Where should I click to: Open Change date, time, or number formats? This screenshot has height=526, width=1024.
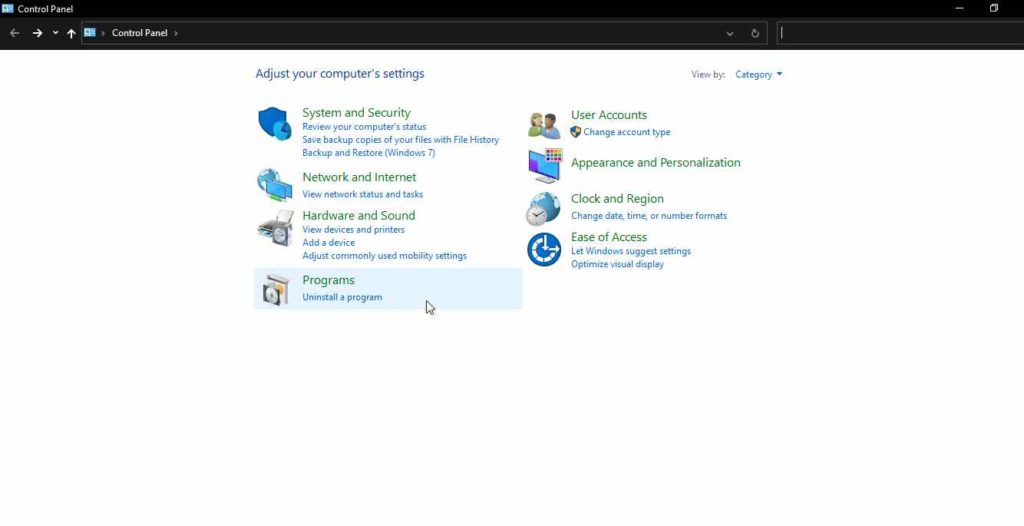[648, 216]
